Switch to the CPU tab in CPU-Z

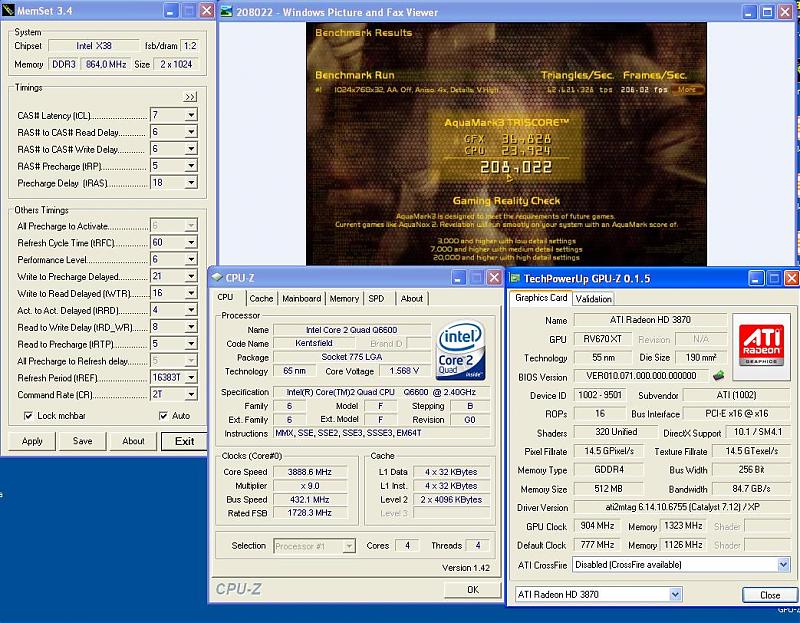[x=225, y=297]
